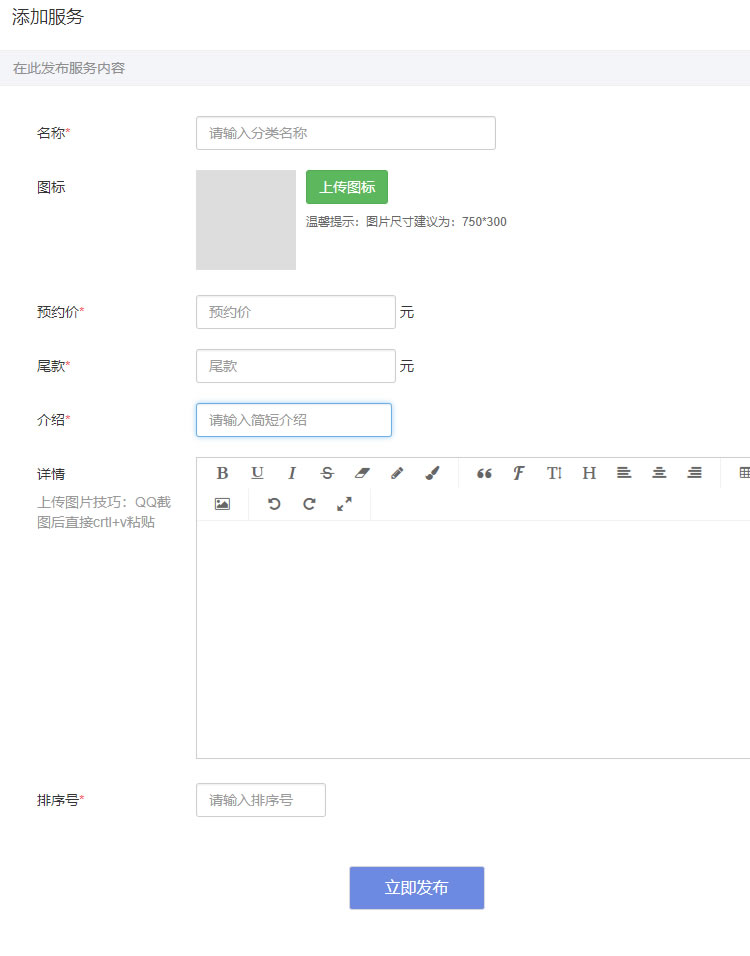Click the 预约价 price input field
This screenshot has width=750, height=956.
[x=295, y=312]
